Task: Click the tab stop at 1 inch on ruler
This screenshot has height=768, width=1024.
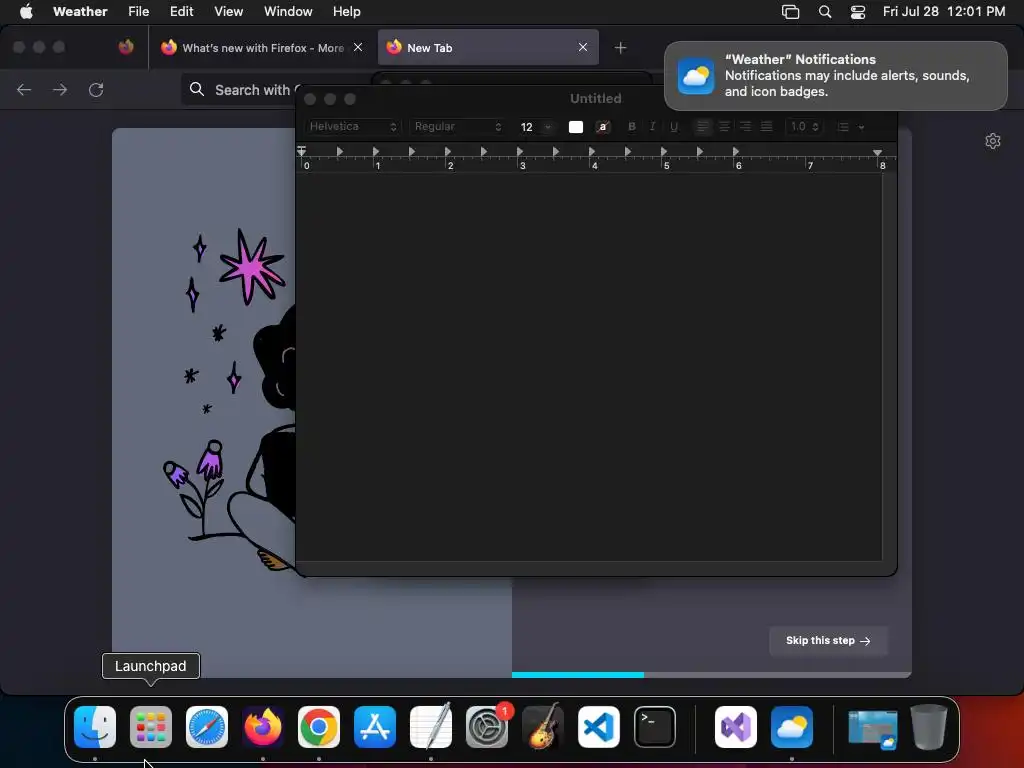Action: 376,152
